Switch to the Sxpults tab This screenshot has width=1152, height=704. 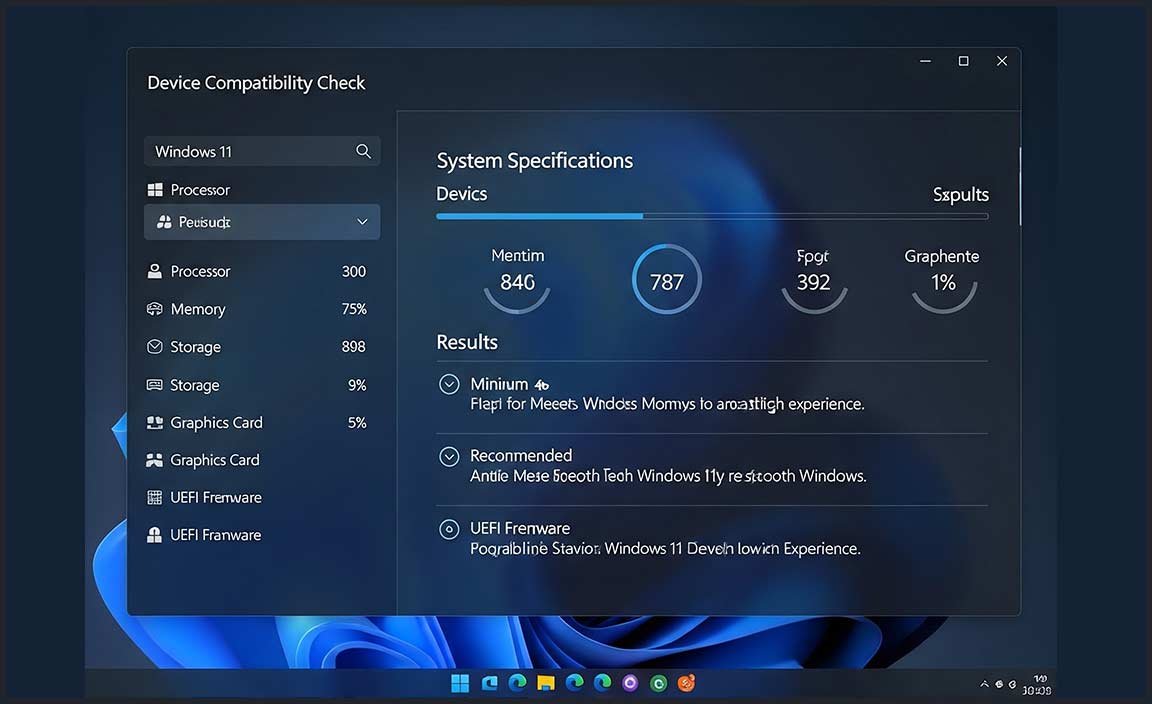(960, 195)
